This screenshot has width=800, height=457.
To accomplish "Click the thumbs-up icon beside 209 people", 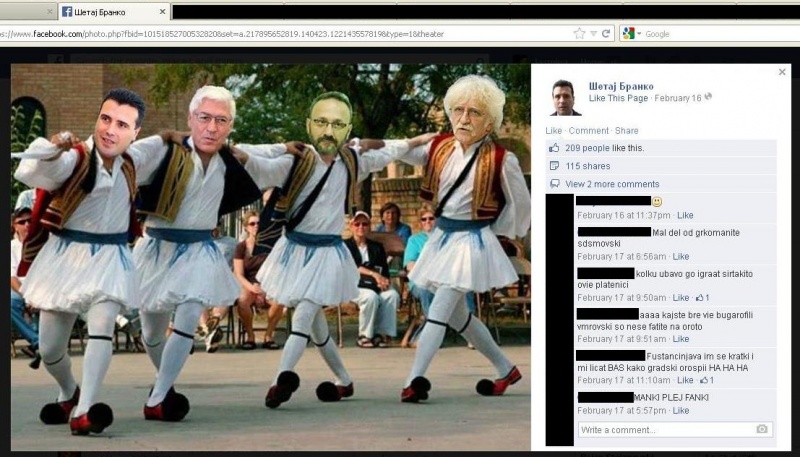I will click(x=554, y=148).
